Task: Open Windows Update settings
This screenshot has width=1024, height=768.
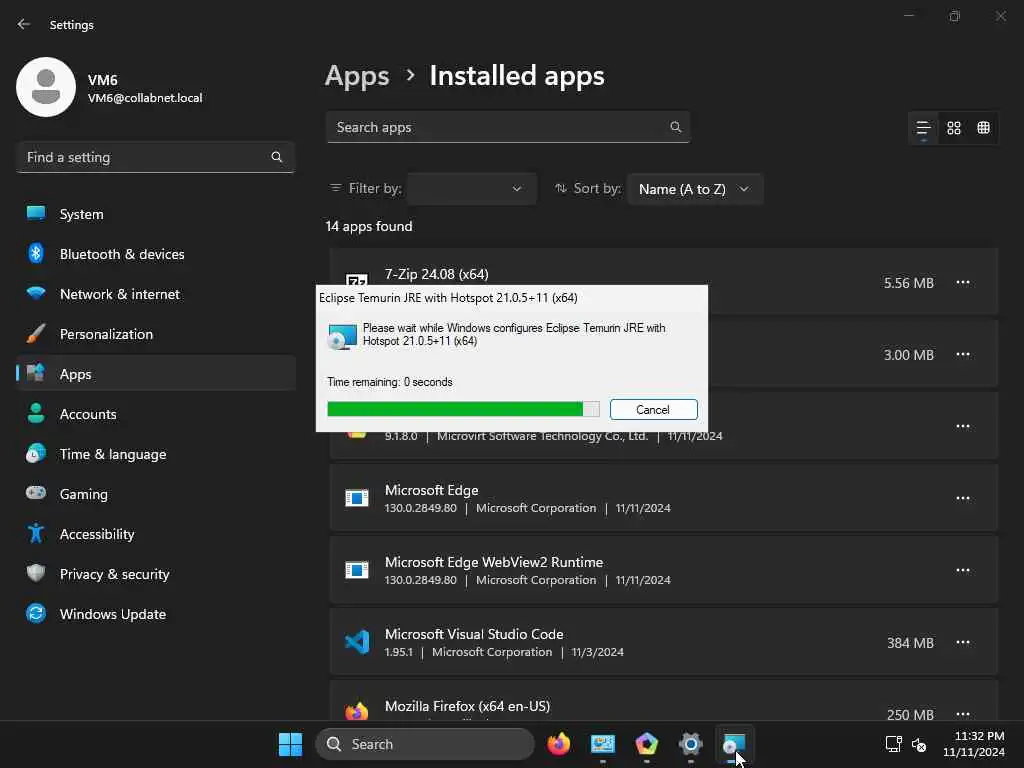Action: click(x=155, y=614)
